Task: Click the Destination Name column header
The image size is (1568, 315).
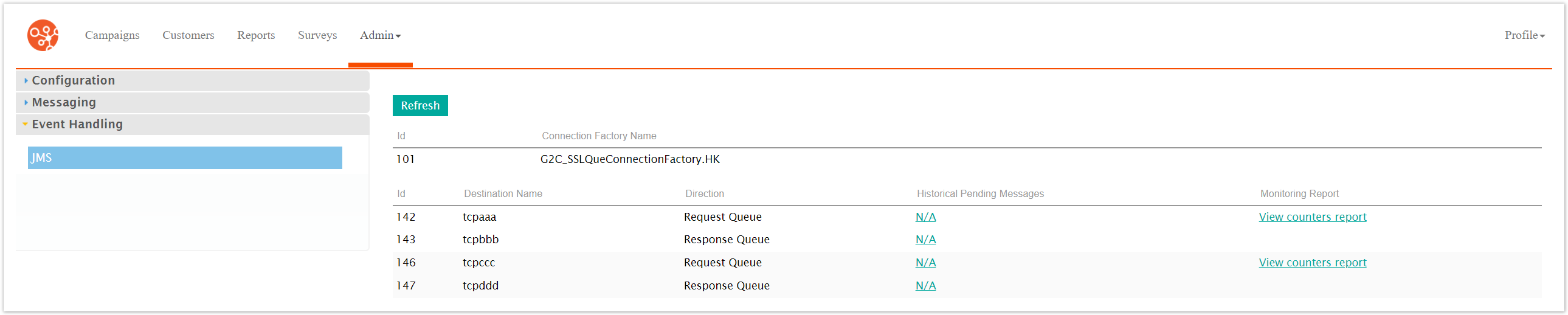Action: (x=503, y=194)
